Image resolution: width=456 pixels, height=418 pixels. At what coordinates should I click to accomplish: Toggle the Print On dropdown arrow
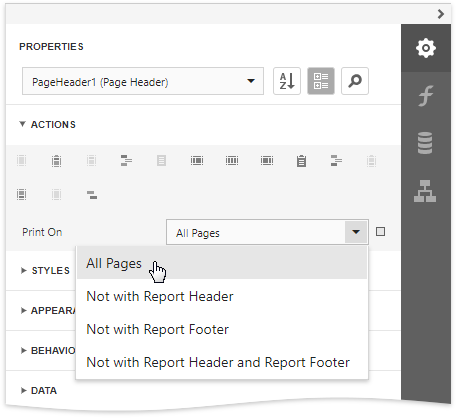tap(356, 232)
